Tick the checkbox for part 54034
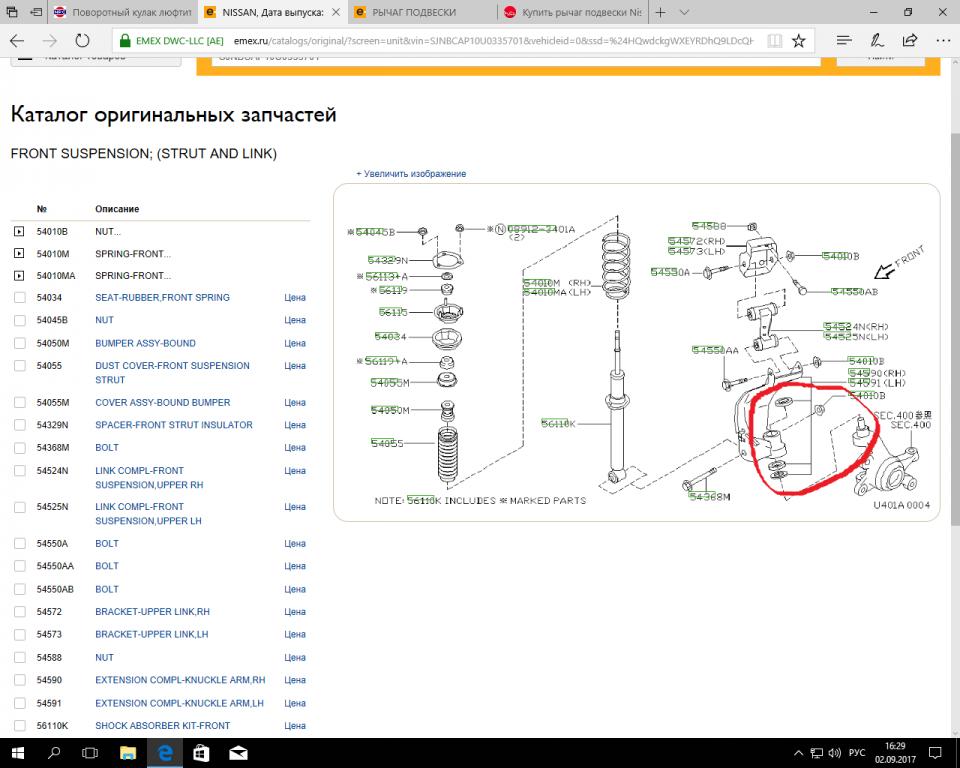This screenshot has height=768, width=960. tap(20, 298)
